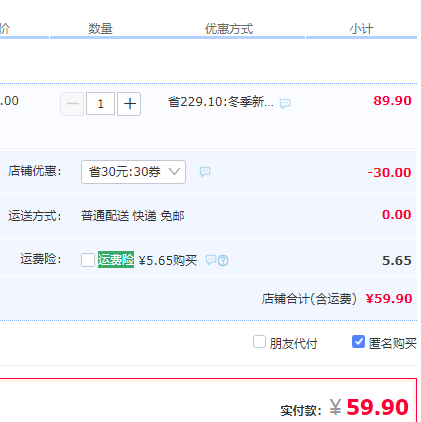
Task: Click the quantity input field showing 1
Action: click(x=100, y=104)
